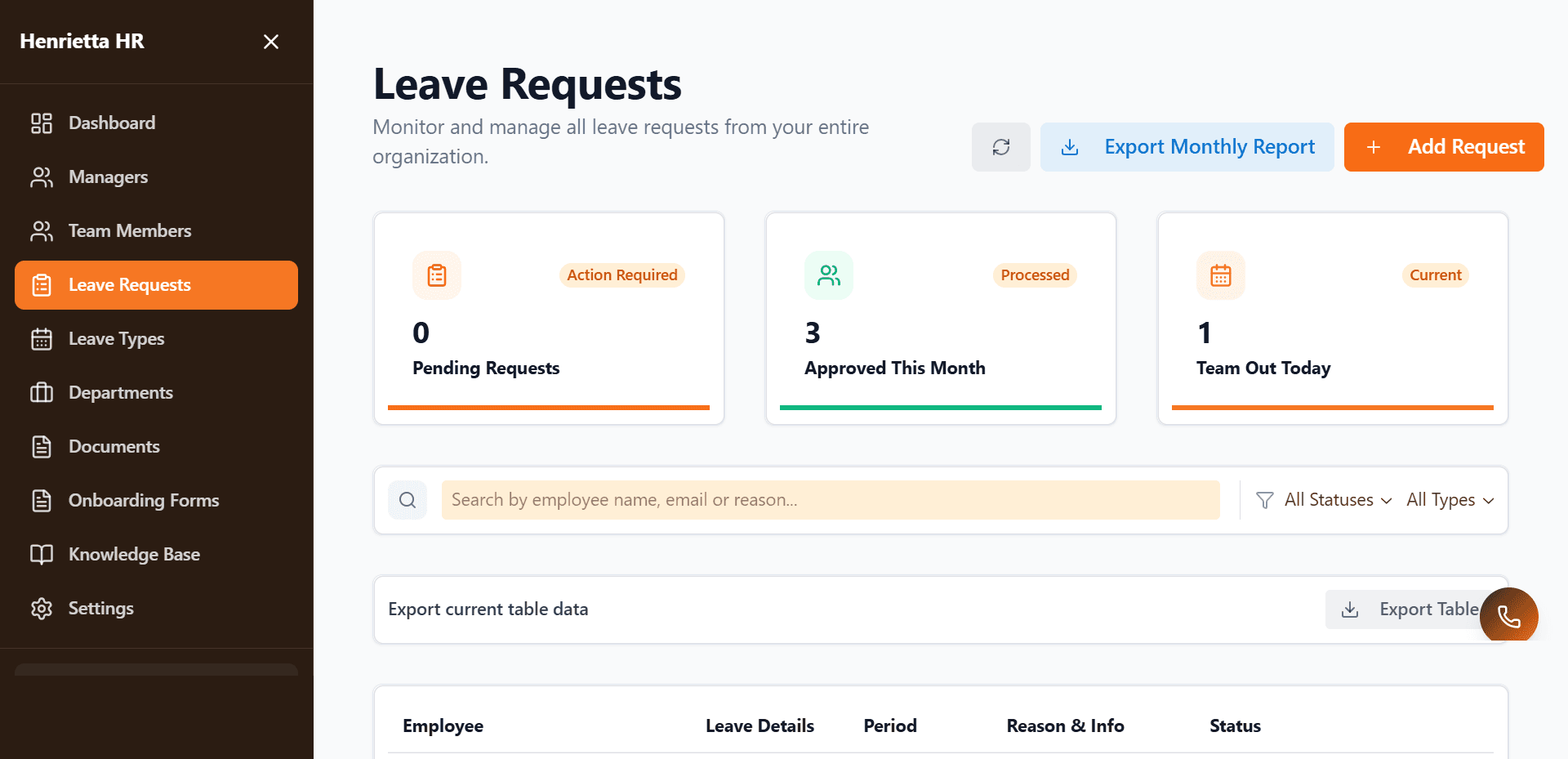Click the floating phone call button
Image resolution: width=1568 pixels, height=759 pixels.
tap(1508, 615)
